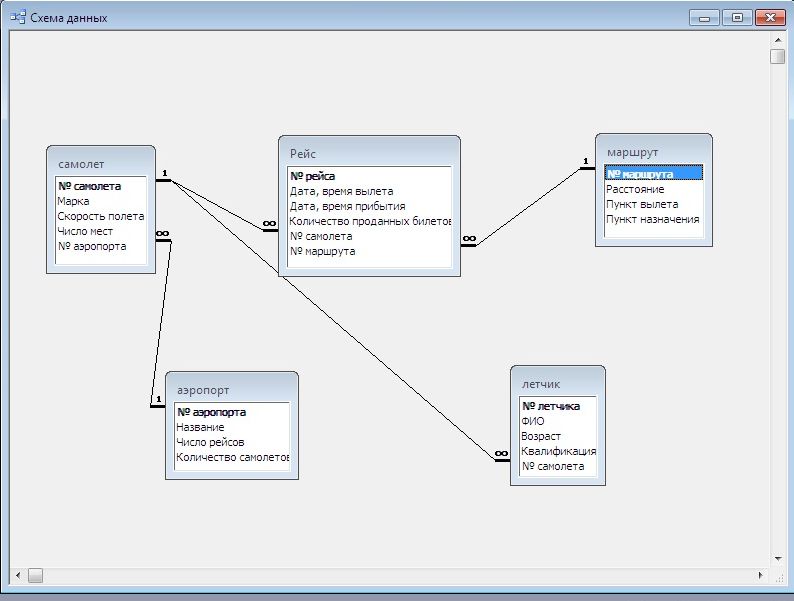Click the horizontal scrollbar left arrow

click(x=18, y=575)
